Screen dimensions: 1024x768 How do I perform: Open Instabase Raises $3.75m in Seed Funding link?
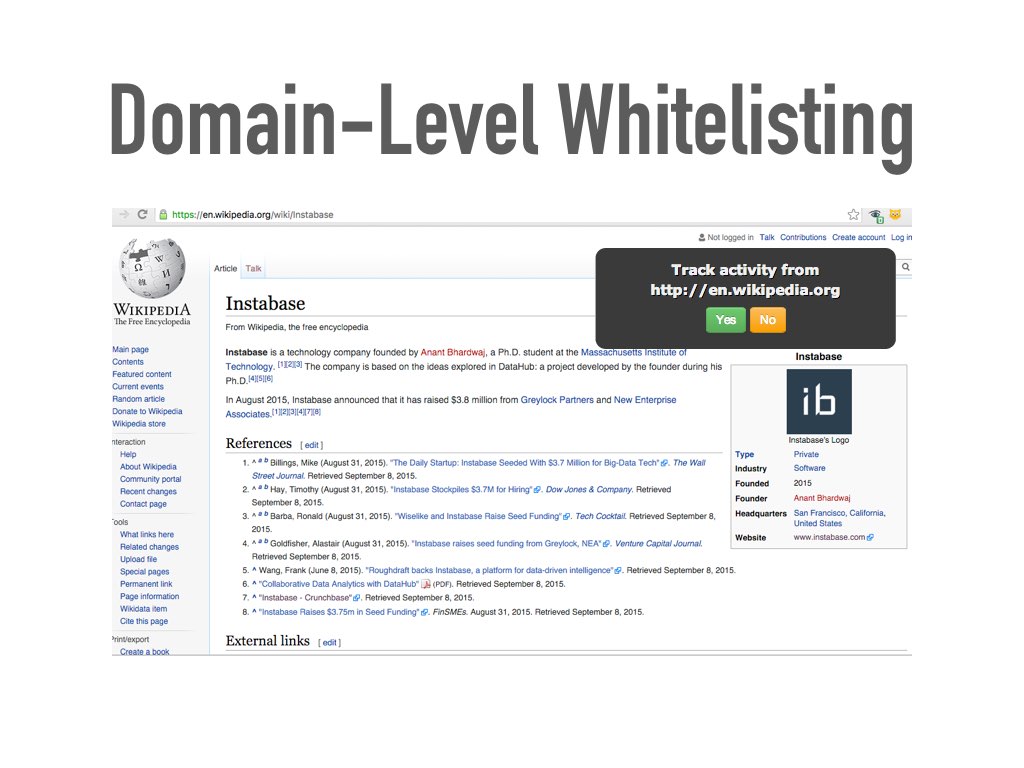[340, 613]
